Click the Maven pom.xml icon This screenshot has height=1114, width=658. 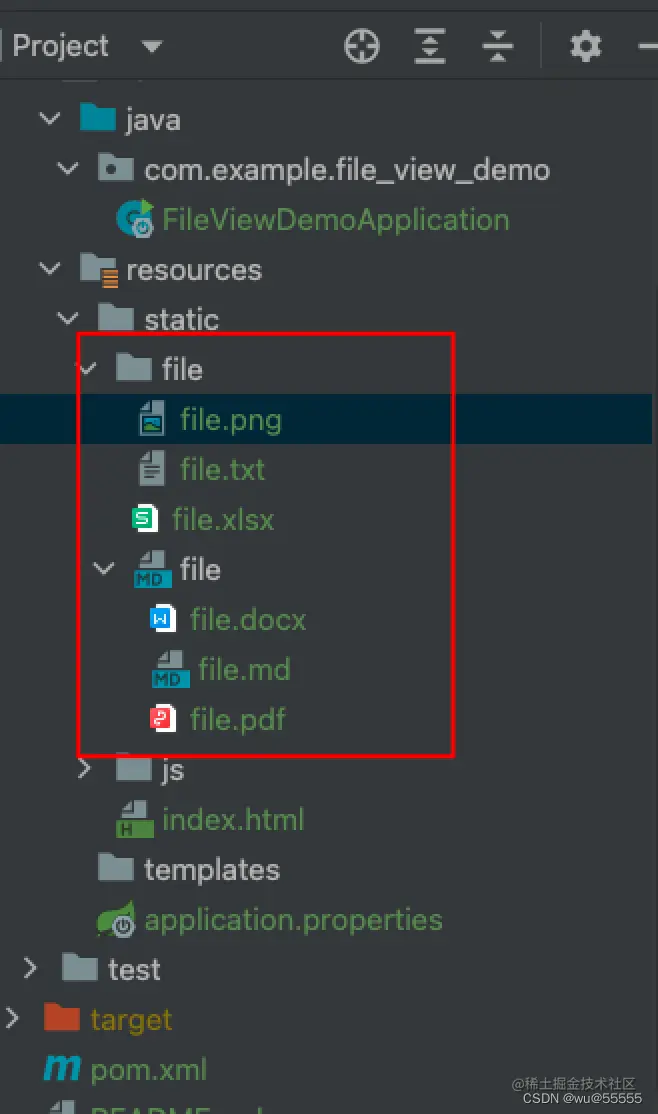coord(62,1068)
